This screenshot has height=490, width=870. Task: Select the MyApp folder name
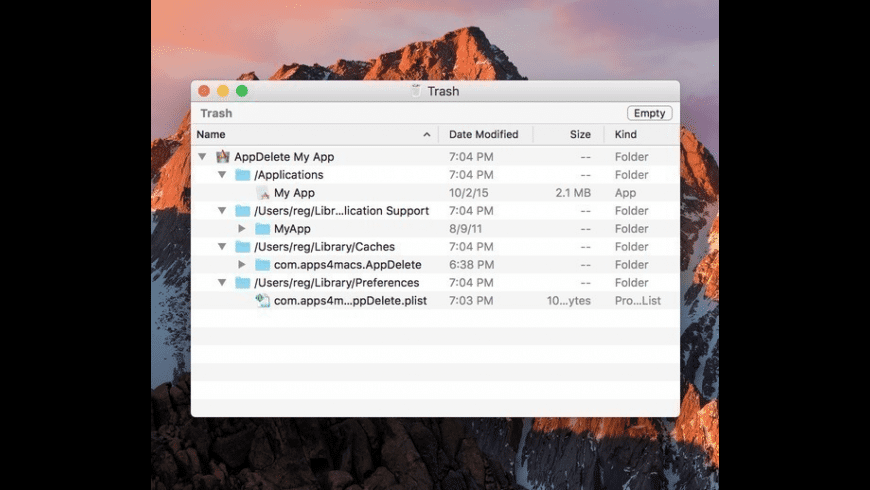(292, 229)
